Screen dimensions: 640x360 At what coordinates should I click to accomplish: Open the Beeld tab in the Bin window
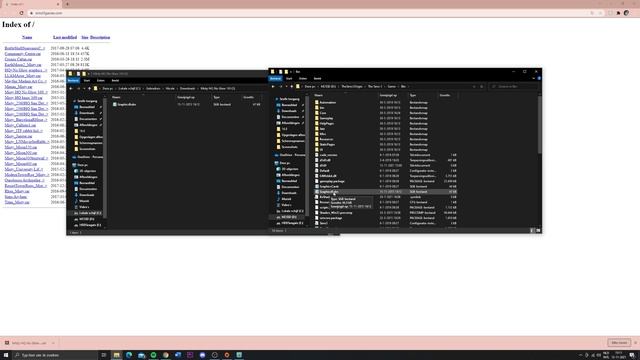click(317, 78)
